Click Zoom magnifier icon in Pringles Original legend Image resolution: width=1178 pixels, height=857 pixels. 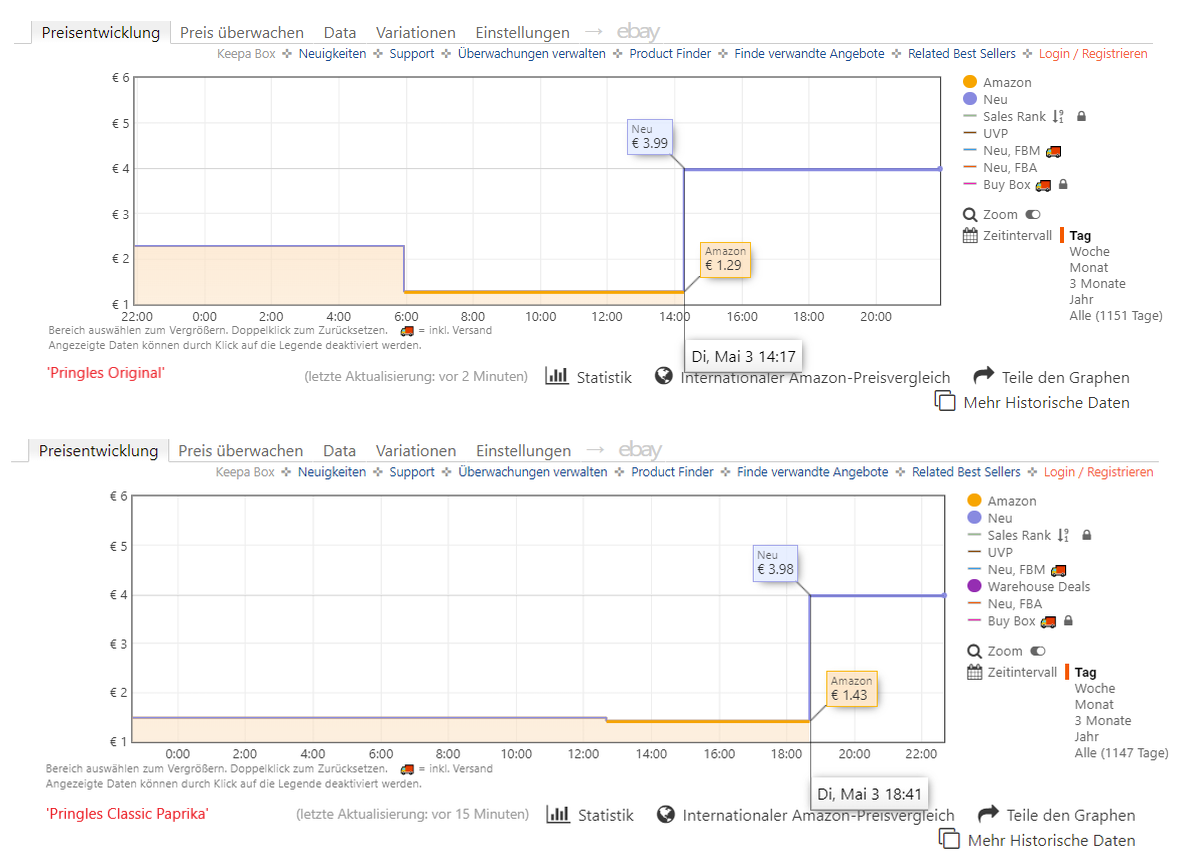pyautogui.click(x=970, y=215)
